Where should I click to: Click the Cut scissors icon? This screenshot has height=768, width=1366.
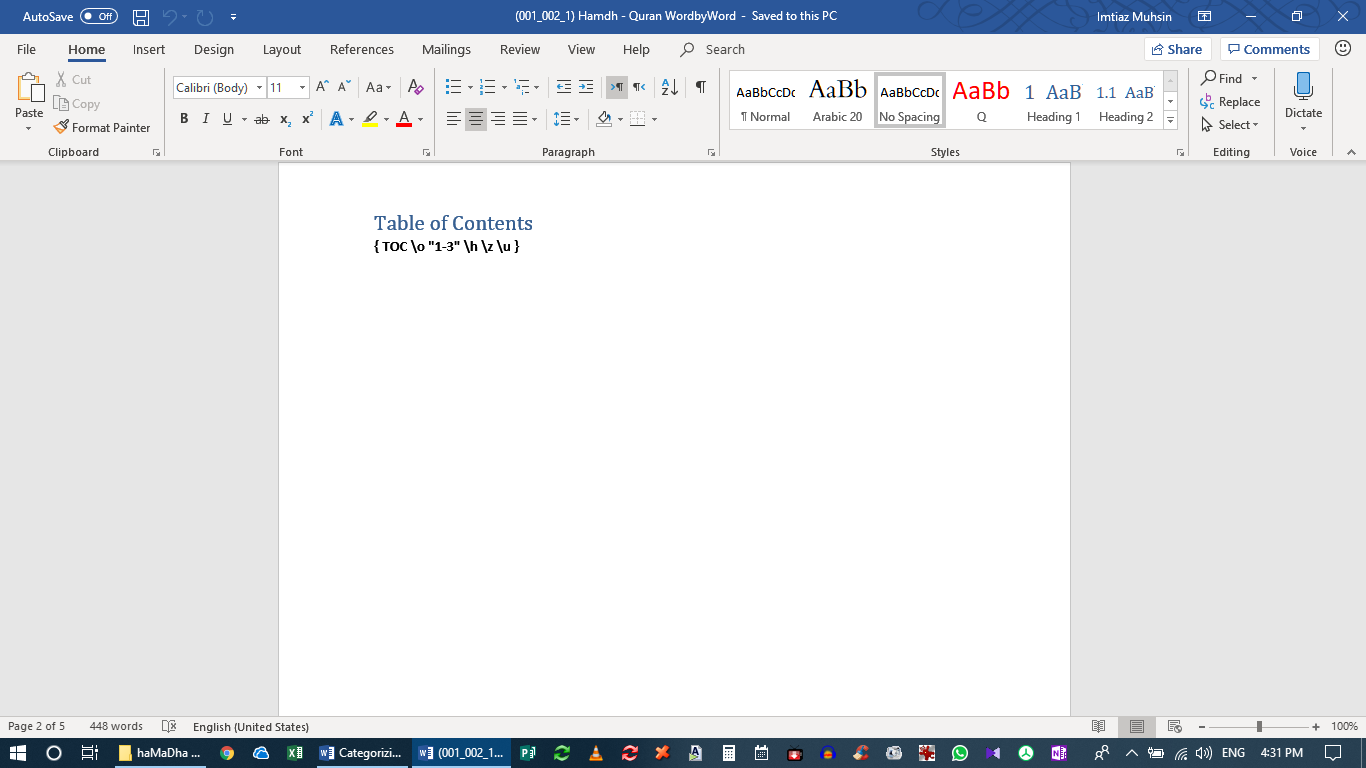(x=61, y=79)
